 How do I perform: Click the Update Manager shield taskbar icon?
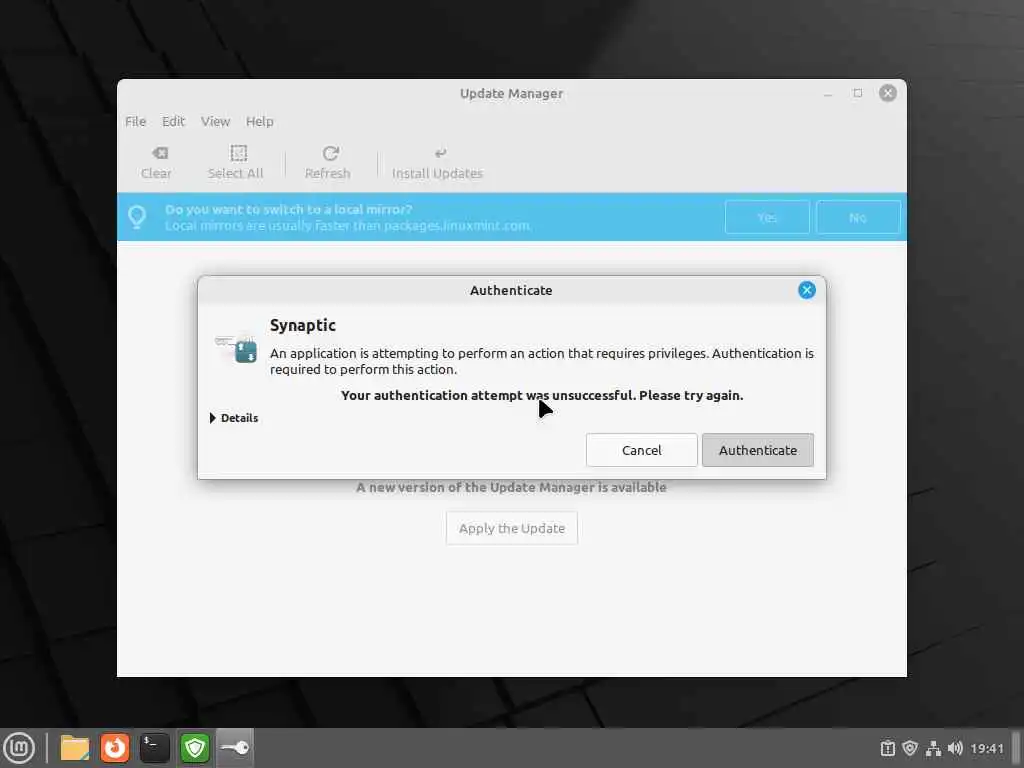(x=195, y=748)
